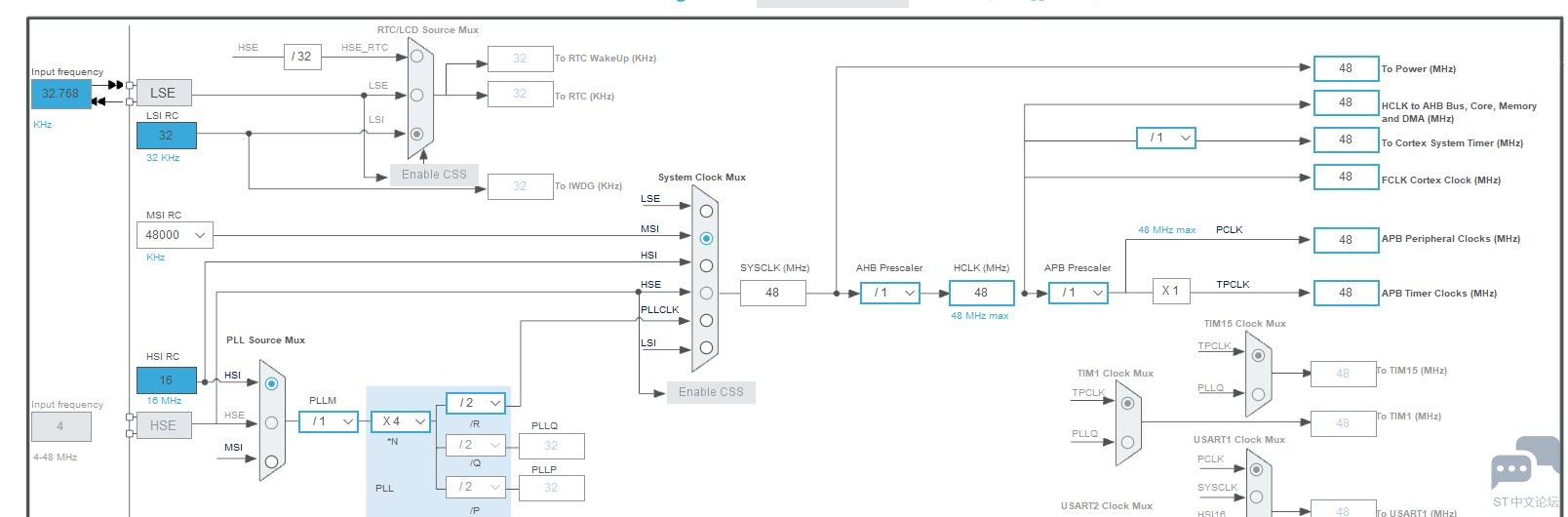Viewport: 1568px width, 517px height.
Task: Click FCLK Cortex Clock output value
Action: coord(1346,177)
